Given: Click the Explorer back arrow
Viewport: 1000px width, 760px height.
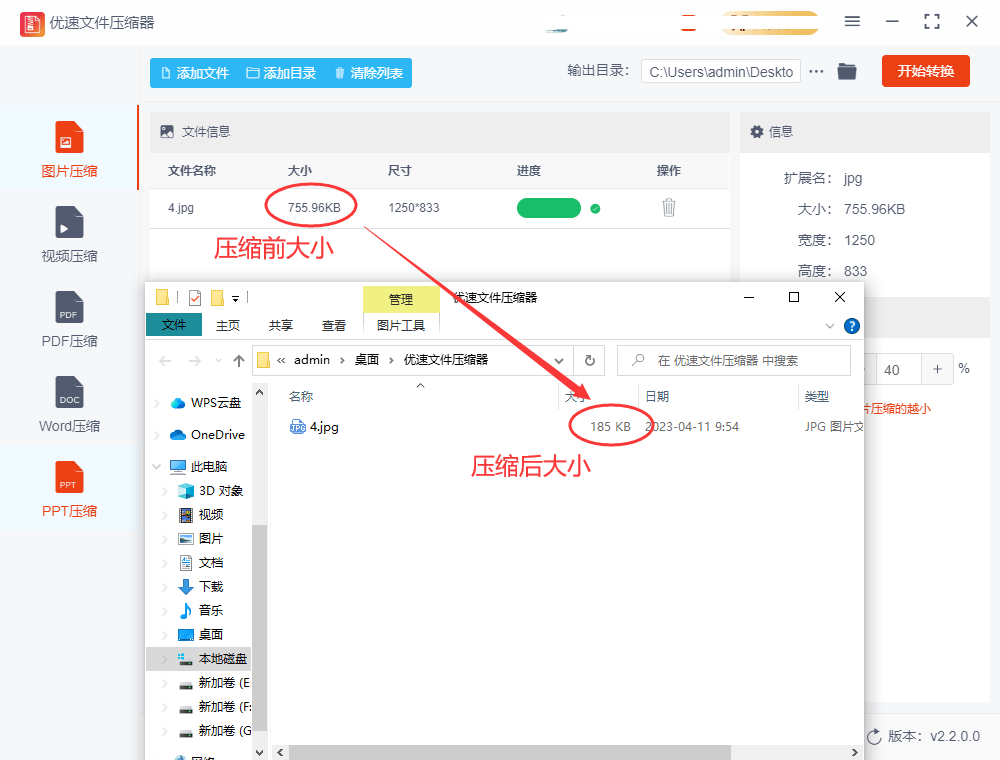Looking at the screenshot, I should point(165,361).
